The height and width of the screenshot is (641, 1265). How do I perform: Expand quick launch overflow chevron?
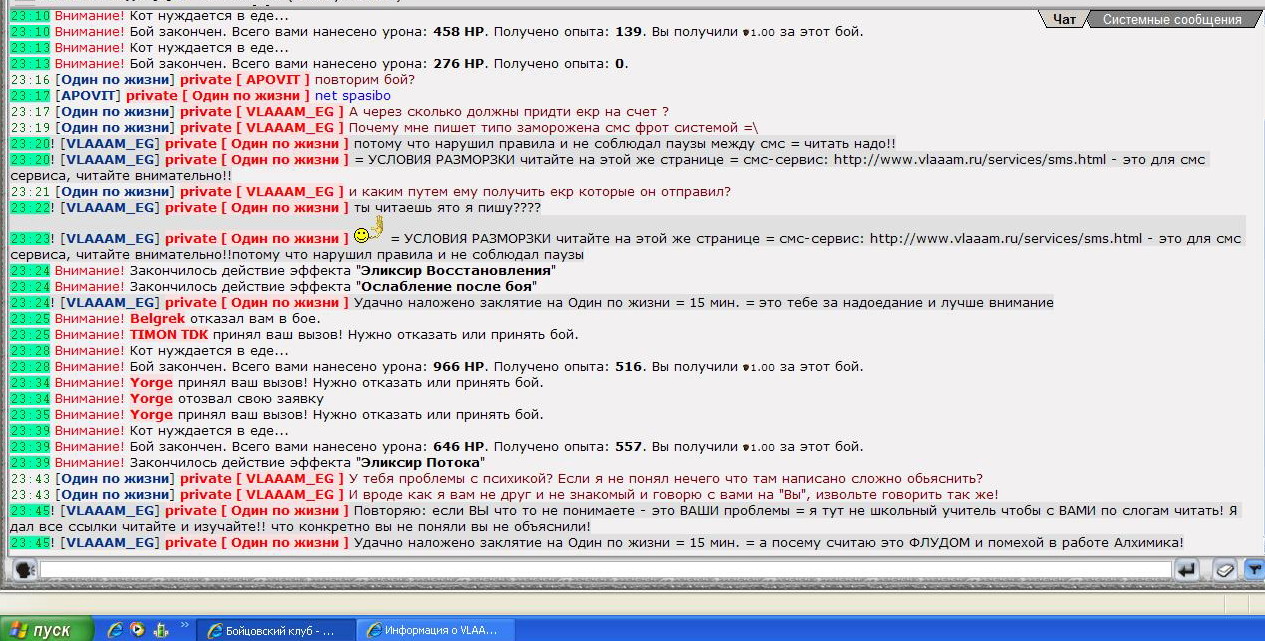point(184,626)
